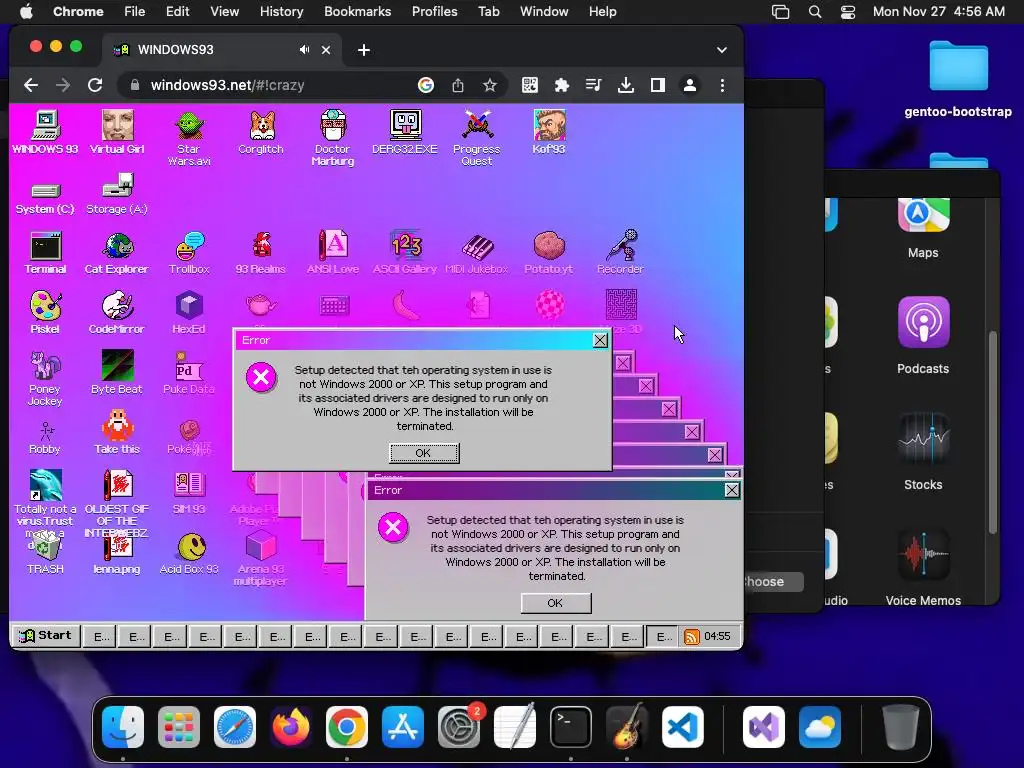
Task: Launch DEFRG32.EXE icon
Action: point(405,133)
